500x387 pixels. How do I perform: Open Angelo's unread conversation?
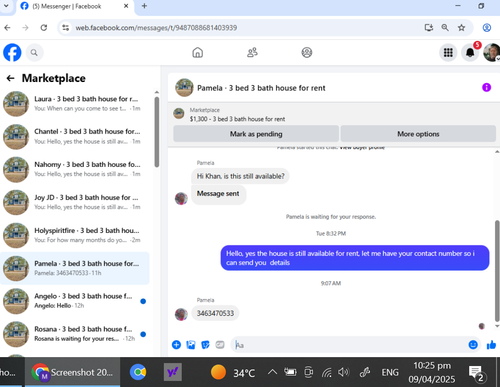[x=75, y=301]
